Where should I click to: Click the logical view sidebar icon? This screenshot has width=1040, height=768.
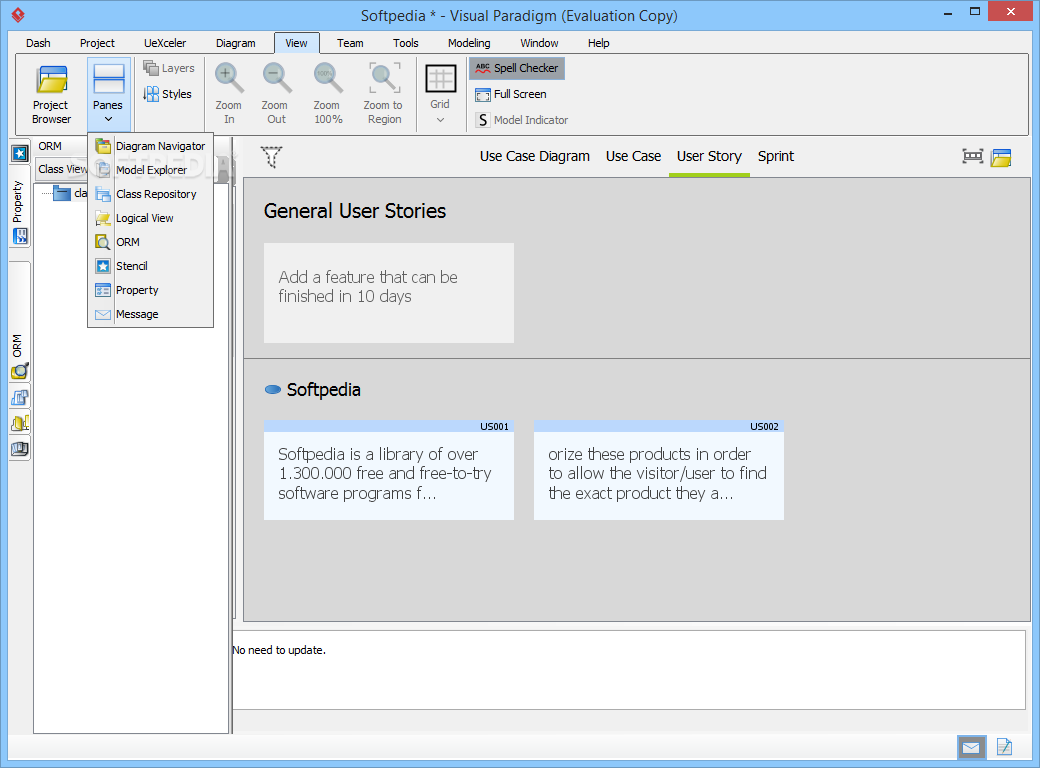pyautogui.click(x=20, y=423)
